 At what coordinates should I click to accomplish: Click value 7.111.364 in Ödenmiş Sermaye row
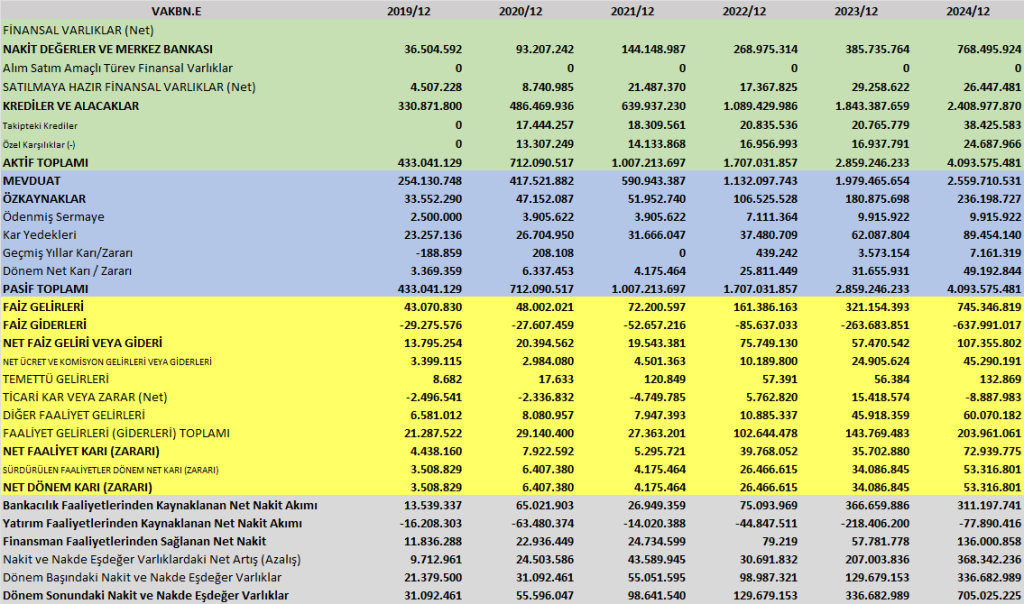[x=768, y=217]
